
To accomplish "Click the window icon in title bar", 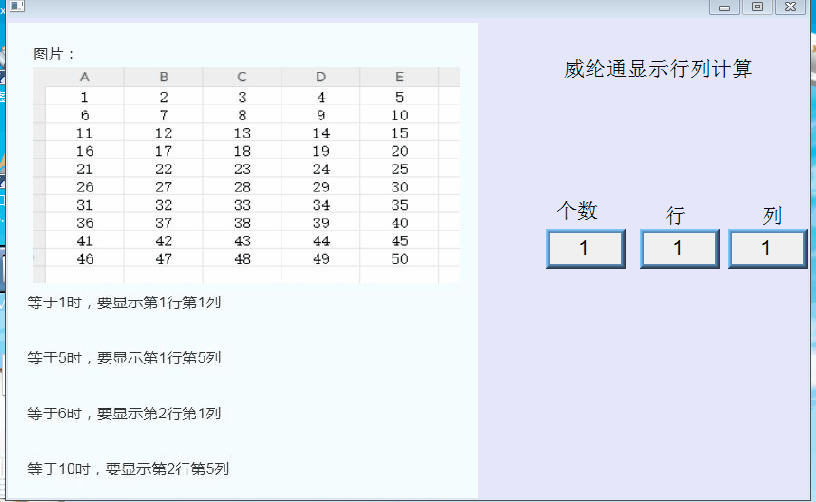I will [x=17, y=6].
